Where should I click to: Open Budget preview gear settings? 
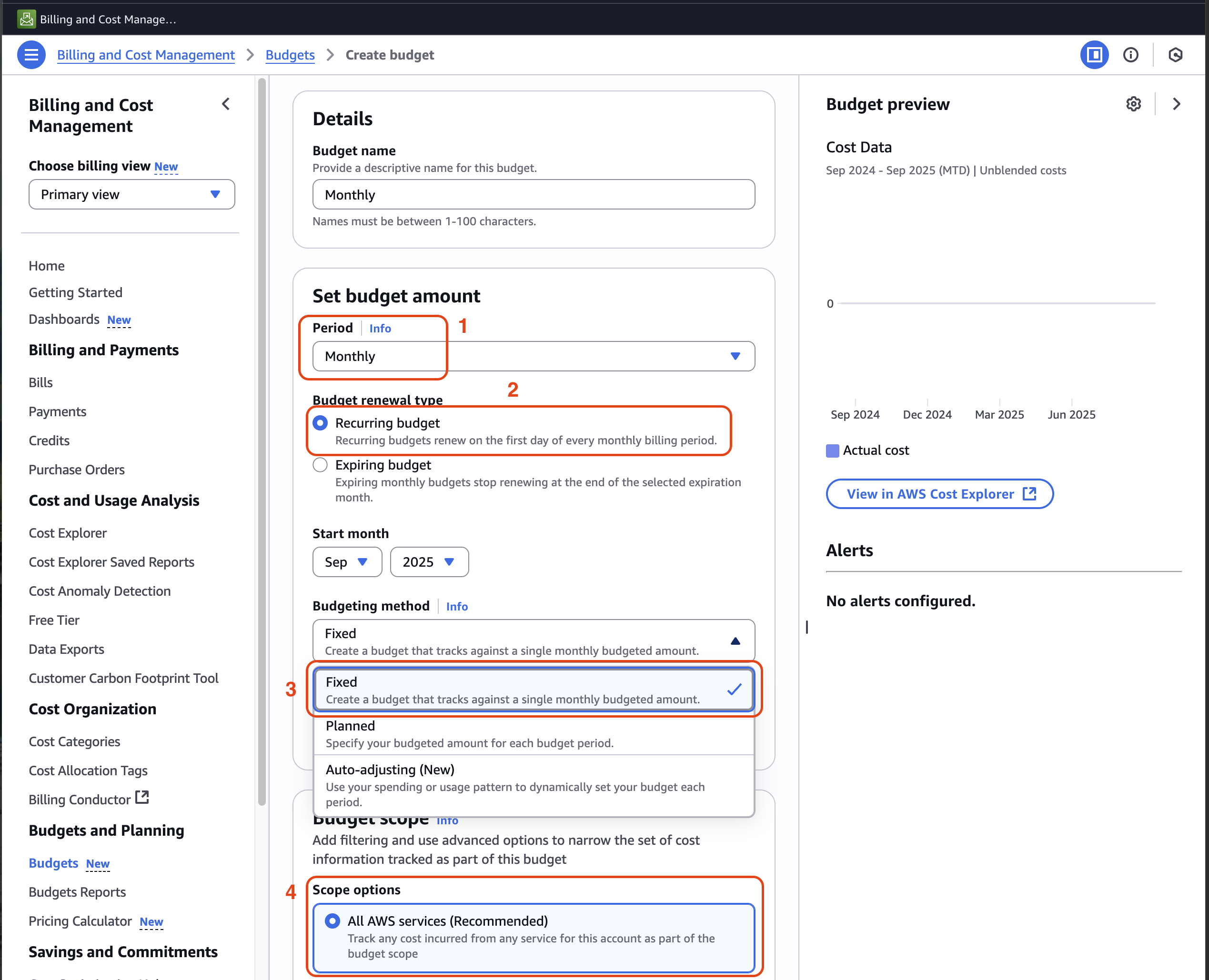click(1133, 104)
